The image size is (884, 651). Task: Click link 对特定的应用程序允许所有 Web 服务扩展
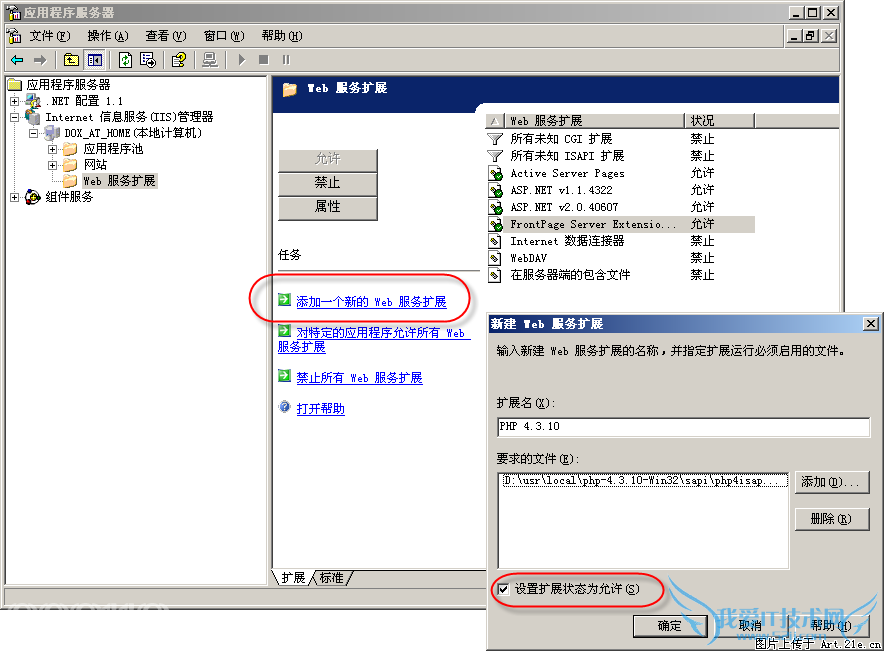pos(374,340)
